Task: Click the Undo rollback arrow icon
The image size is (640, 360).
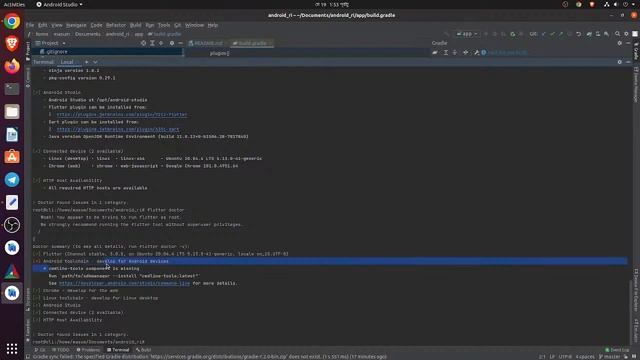Action: [578, 34]
